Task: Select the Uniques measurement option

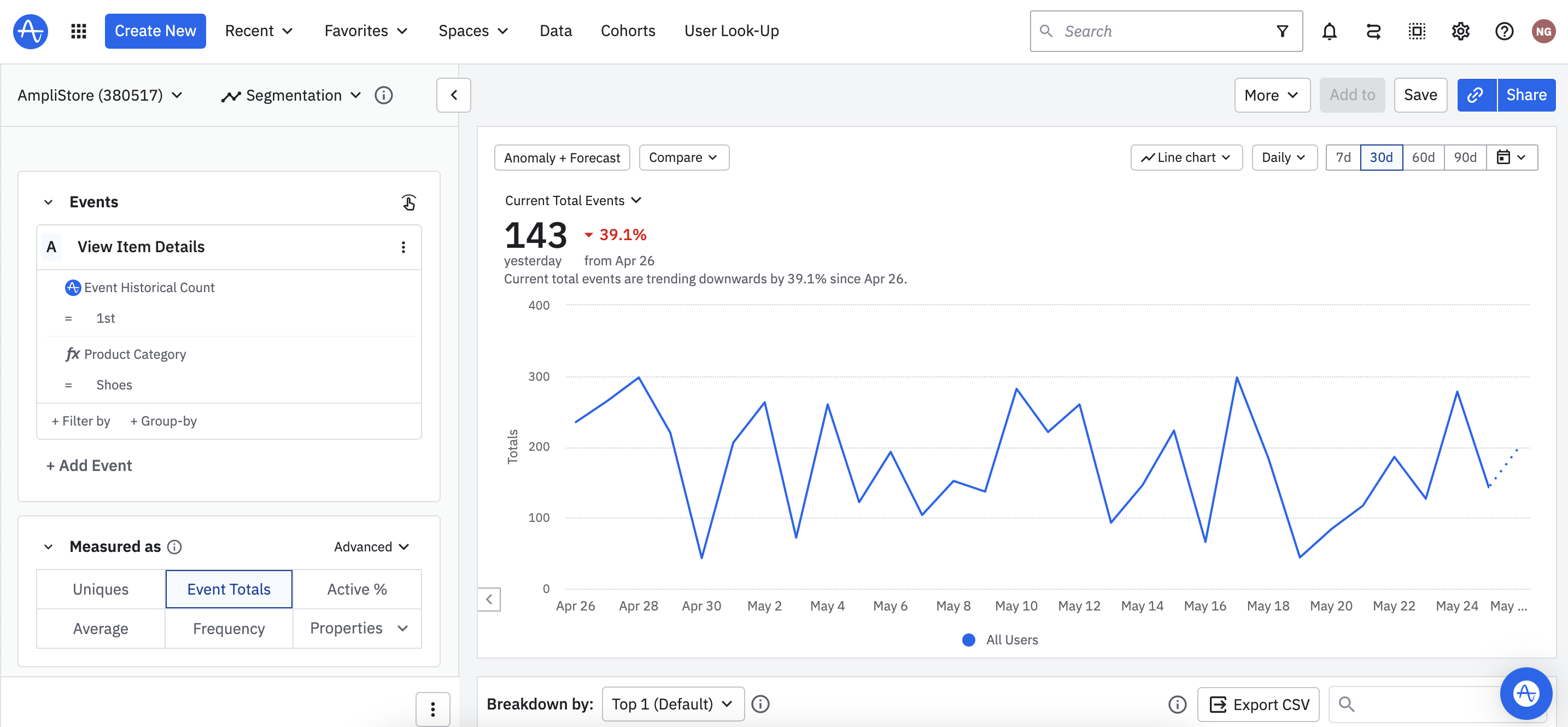Action: [101, 589]
